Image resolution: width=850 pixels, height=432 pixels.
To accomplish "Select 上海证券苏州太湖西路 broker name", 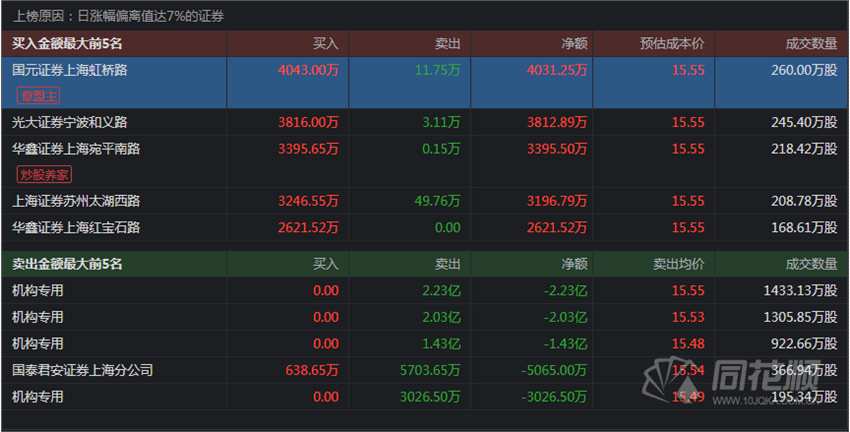I will pyautogui.click(x=75, y=201).
